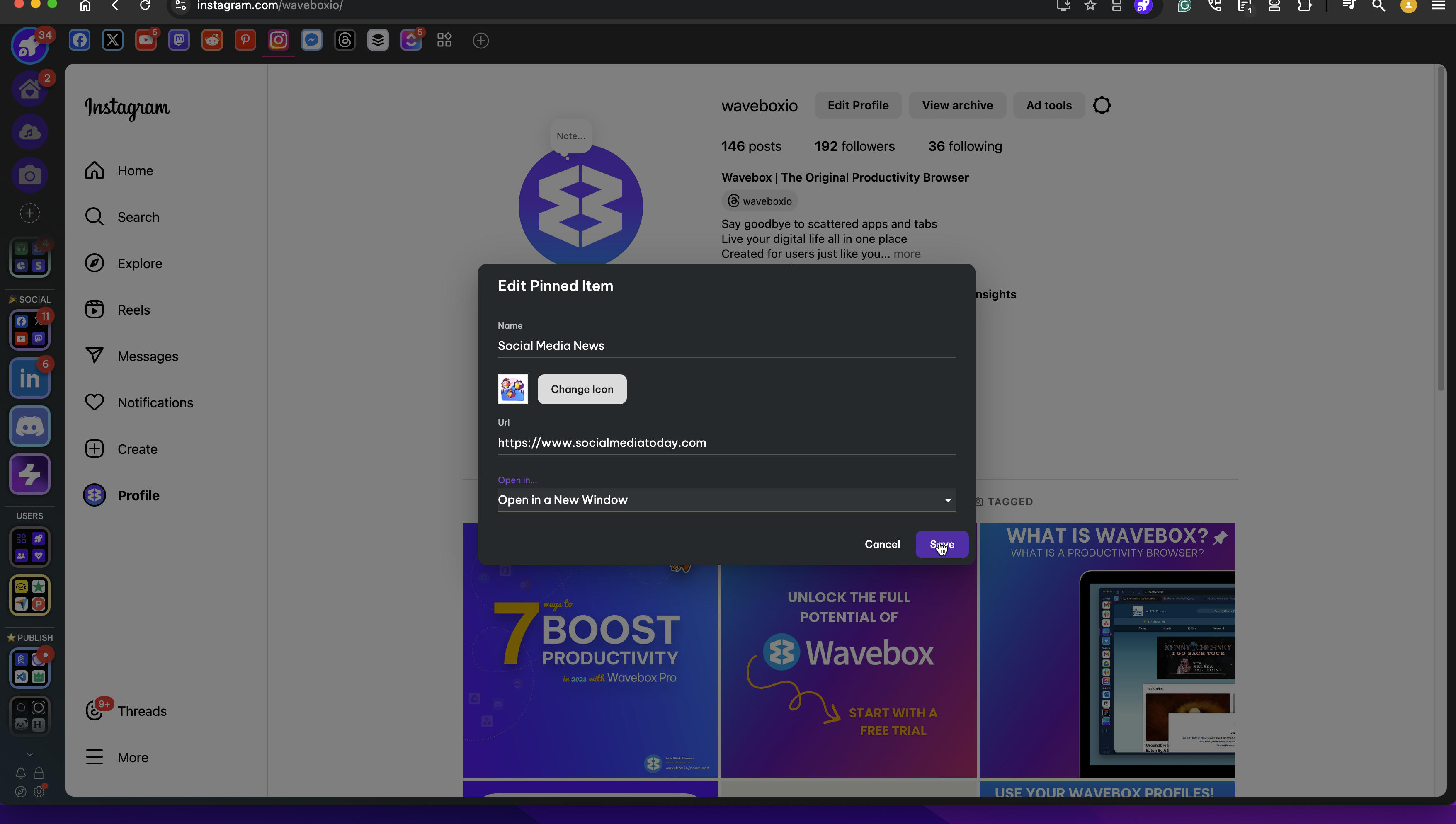Open the Messenger app tab
1456x824 pixels.
coord(312,40)
